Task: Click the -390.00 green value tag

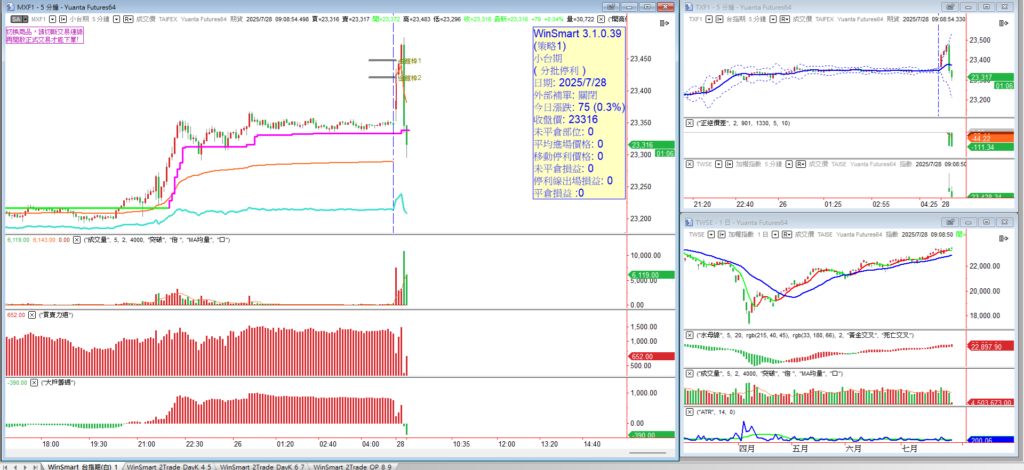Action: [x=651, y=434]
